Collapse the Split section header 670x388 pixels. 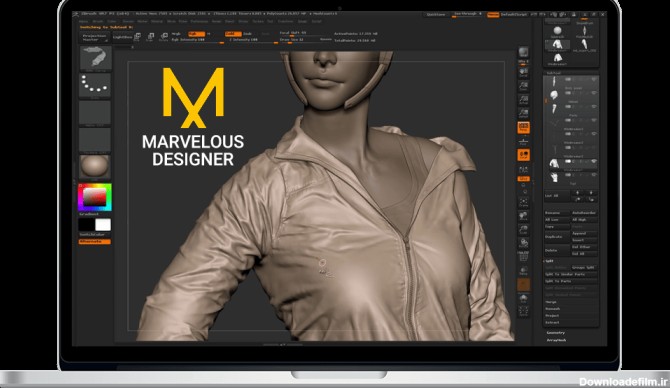(549, 261)
